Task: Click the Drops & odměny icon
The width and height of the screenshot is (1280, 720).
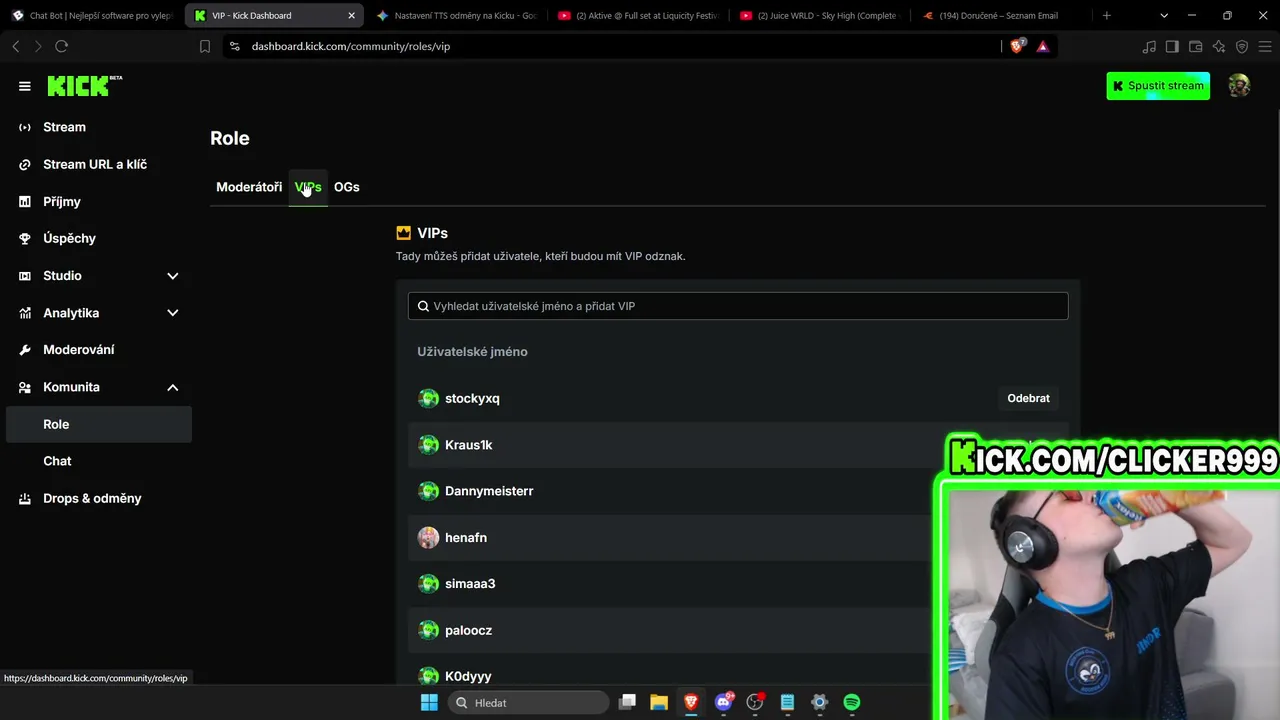Action: [25, 498]
